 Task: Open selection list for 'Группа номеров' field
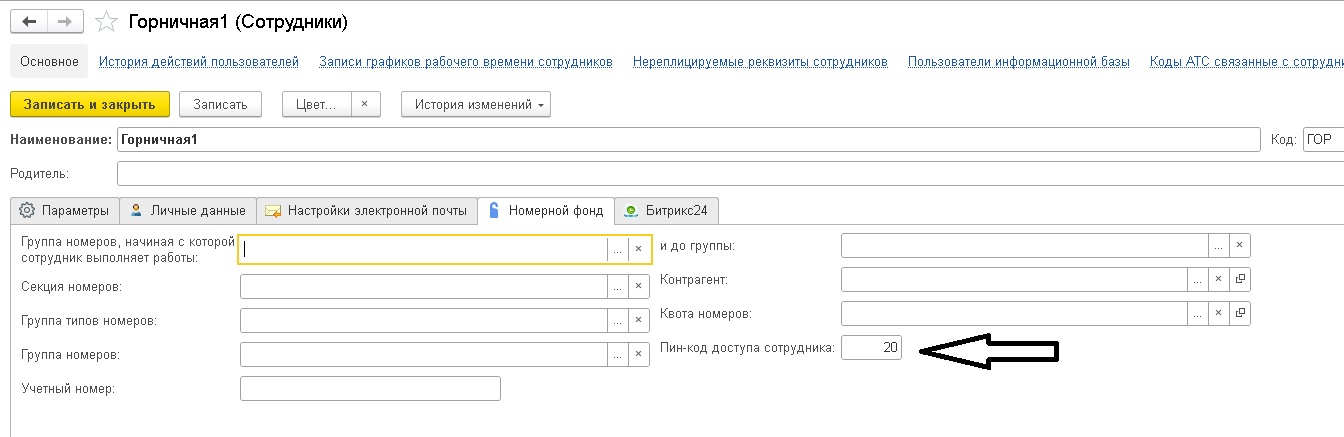click(618, 355)
